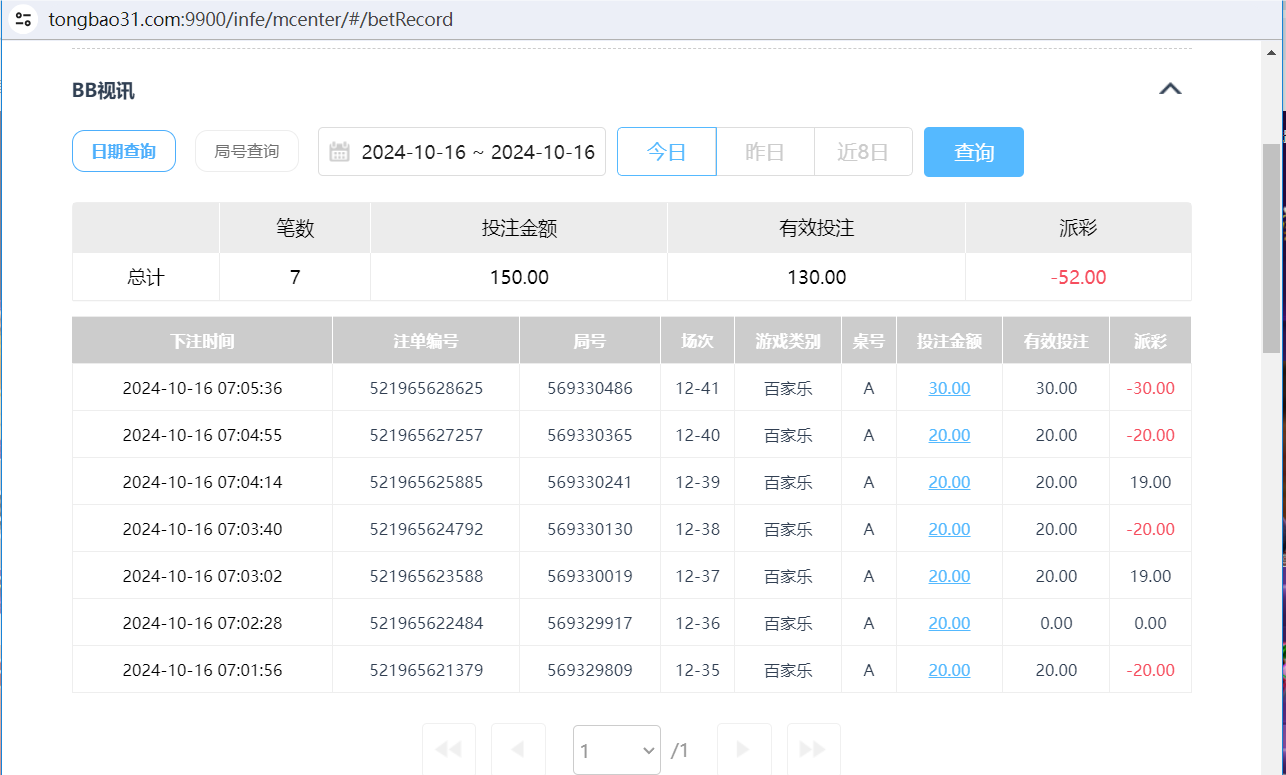Viewport: 1286px width, 775px height.
Task: Select the 昨日 filter option
Action: tap(764, 151)
